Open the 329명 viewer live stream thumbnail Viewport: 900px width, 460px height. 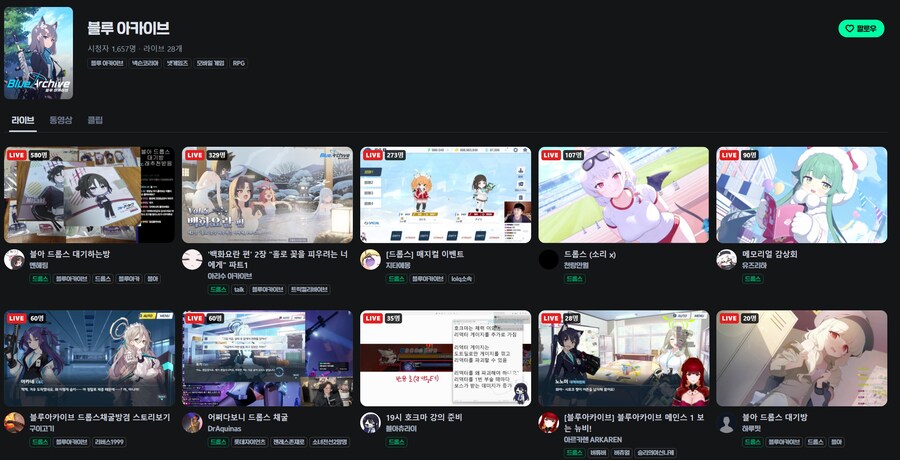click(267, 195)
